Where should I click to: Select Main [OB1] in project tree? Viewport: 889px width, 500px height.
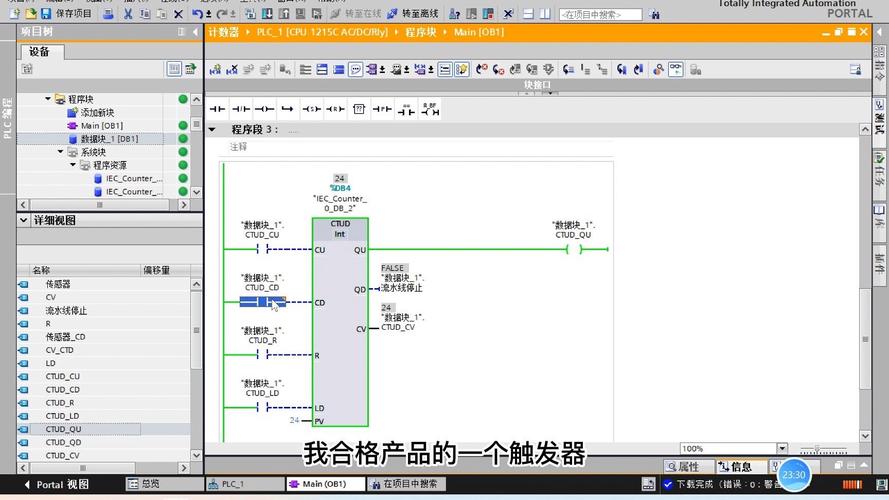tap(101, 125)
